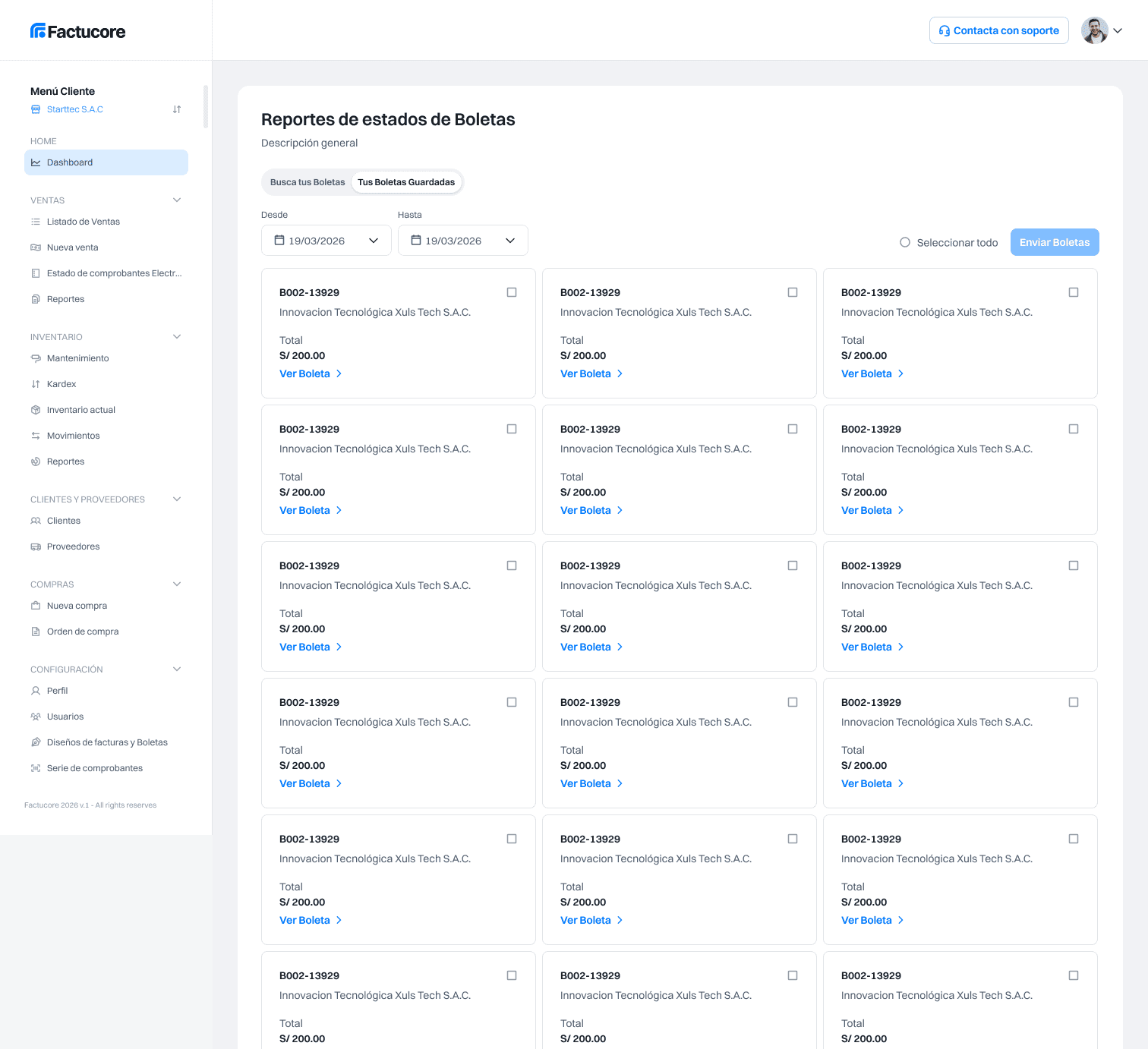Click the Perfil user icon
Screen dimensions: 1148x1049
point(36,691)
